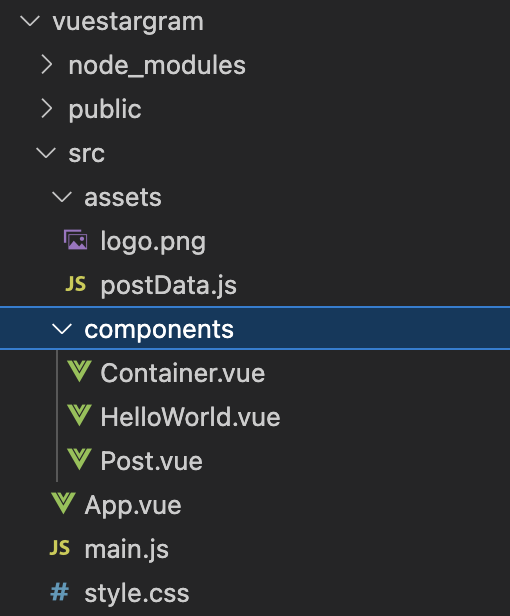Open the postData.js file

[169, 285]
